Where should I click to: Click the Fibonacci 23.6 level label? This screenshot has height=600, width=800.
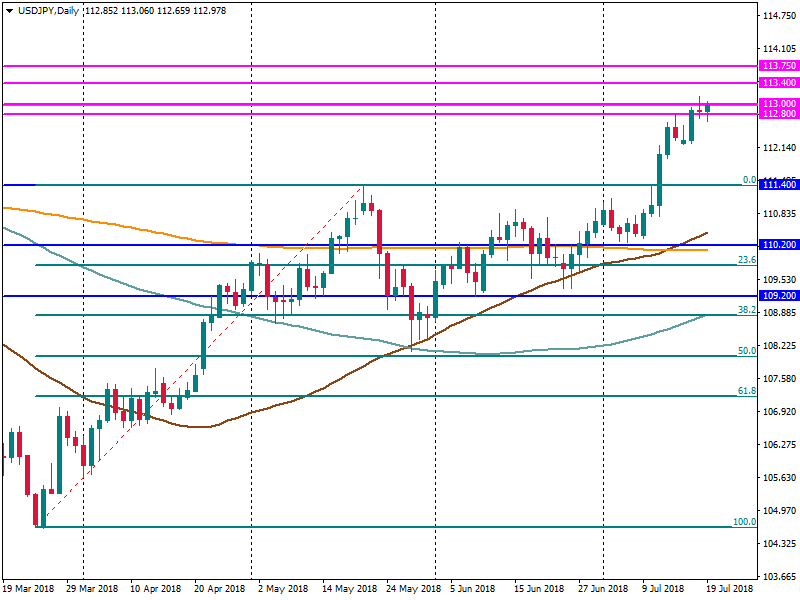coord(746,260)
